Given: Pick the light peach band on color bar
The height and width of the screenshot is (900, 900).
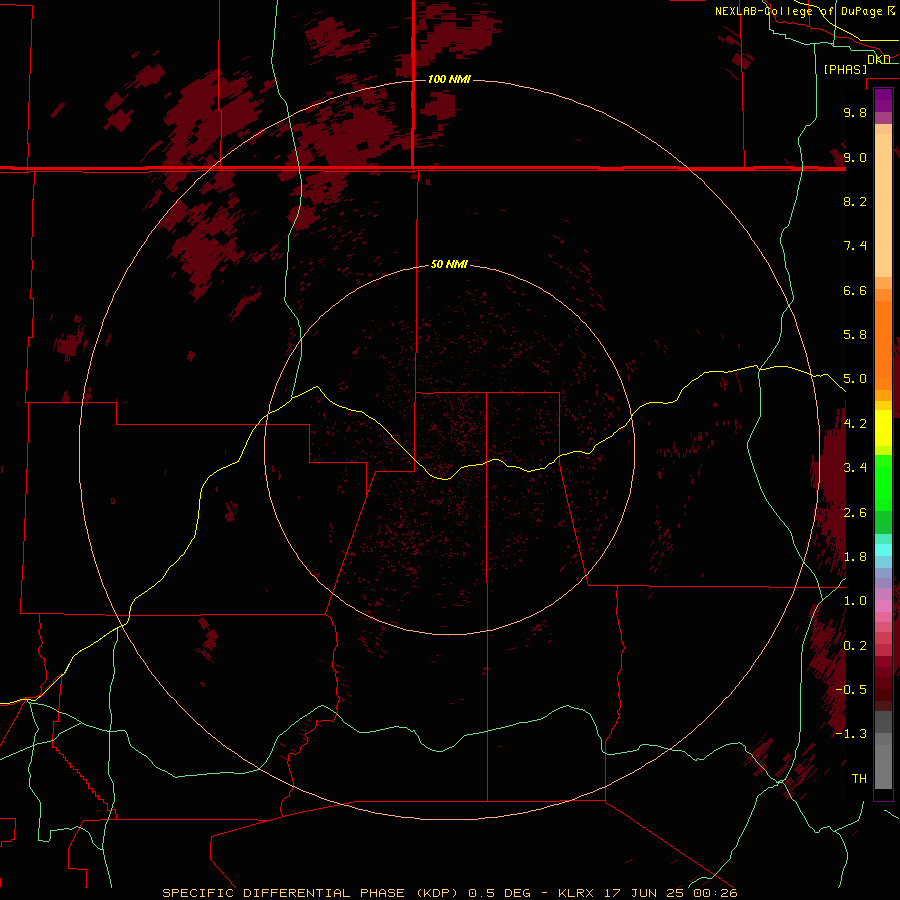Looking at the screenshot, I should click(883, 205).
